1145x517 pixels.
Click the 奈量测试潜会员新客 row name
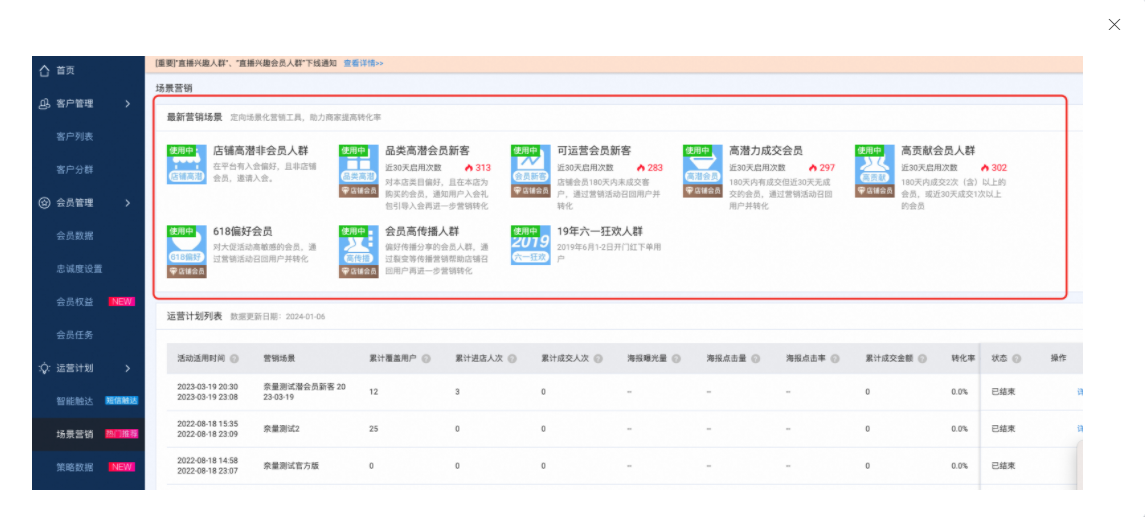coord(304,391)
